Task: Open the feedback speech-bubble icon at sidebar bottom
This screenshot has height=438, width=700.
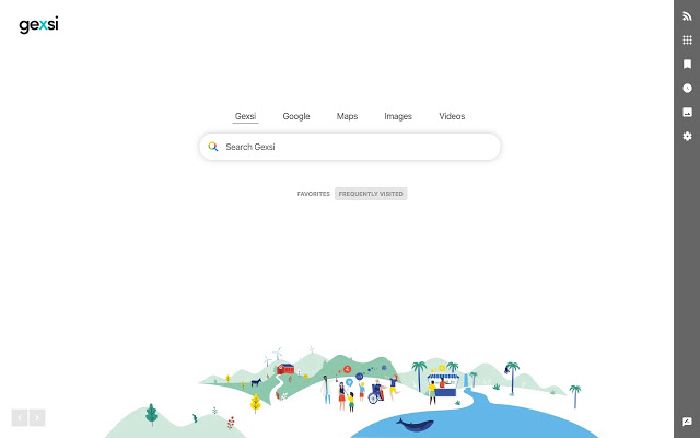Action: click(x=687, y=421)
